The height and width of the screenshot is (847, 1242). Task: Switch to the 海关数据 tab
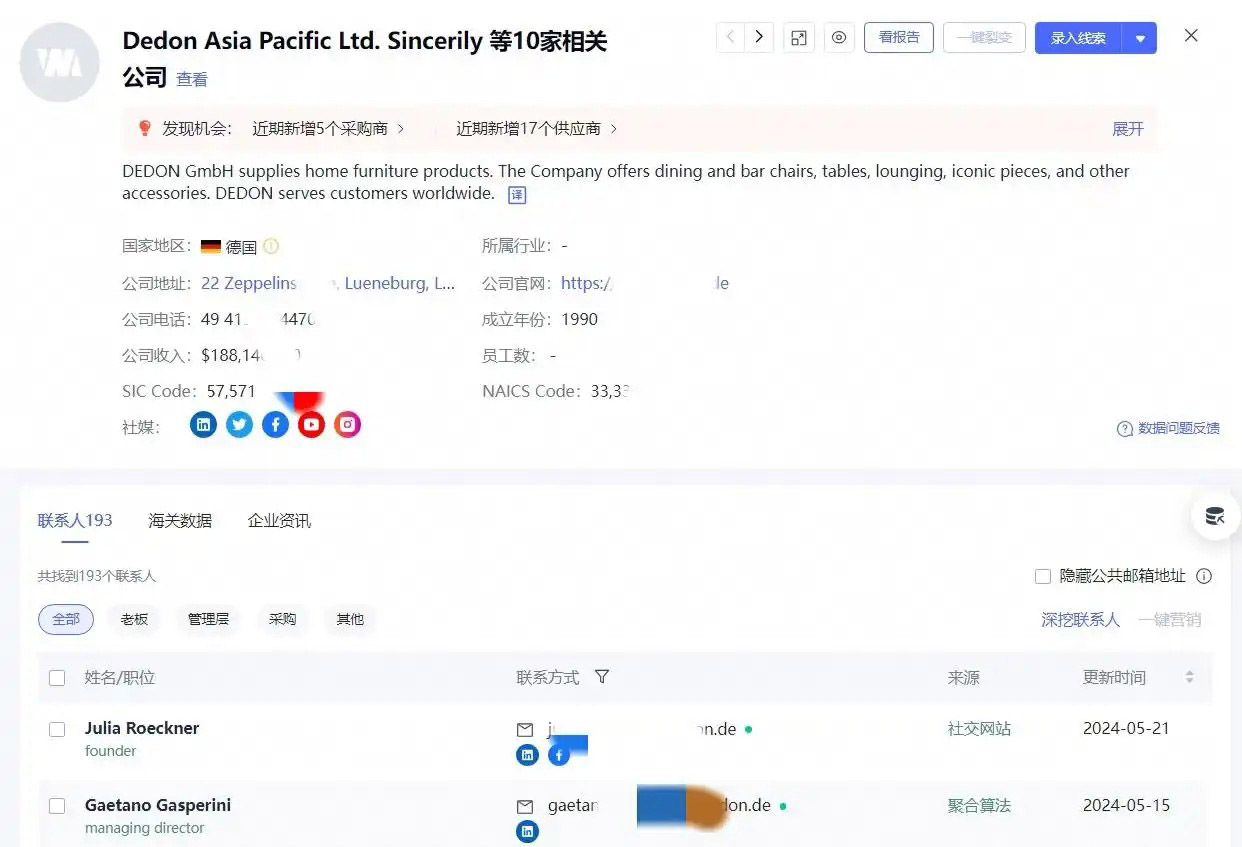tap(180, 521)
